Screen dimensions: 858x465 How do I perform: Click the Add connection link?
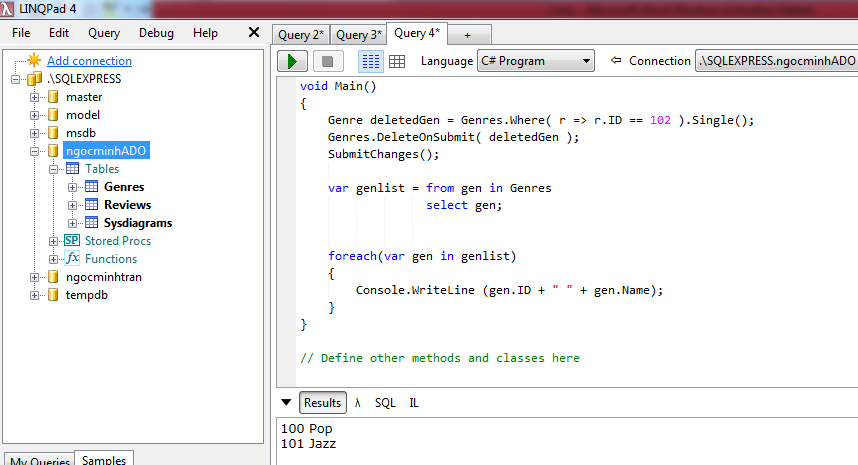coord(89,61)
